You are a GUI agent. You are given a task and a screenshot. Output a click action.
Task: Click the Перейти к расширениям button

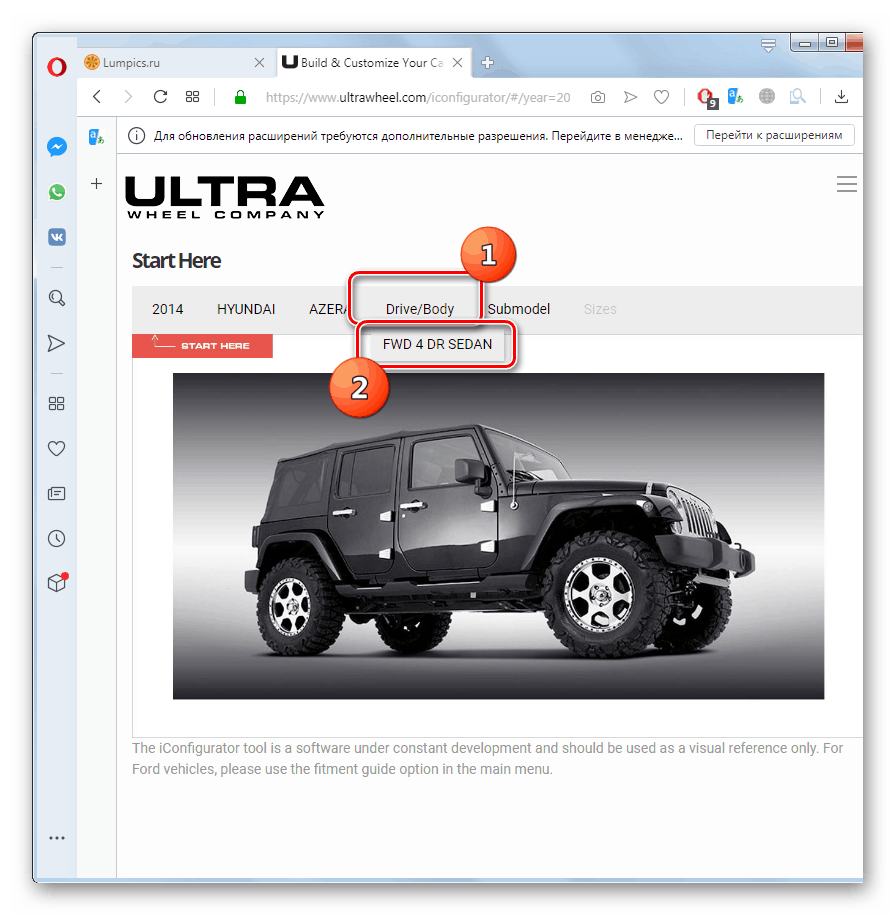pos(773,134)
